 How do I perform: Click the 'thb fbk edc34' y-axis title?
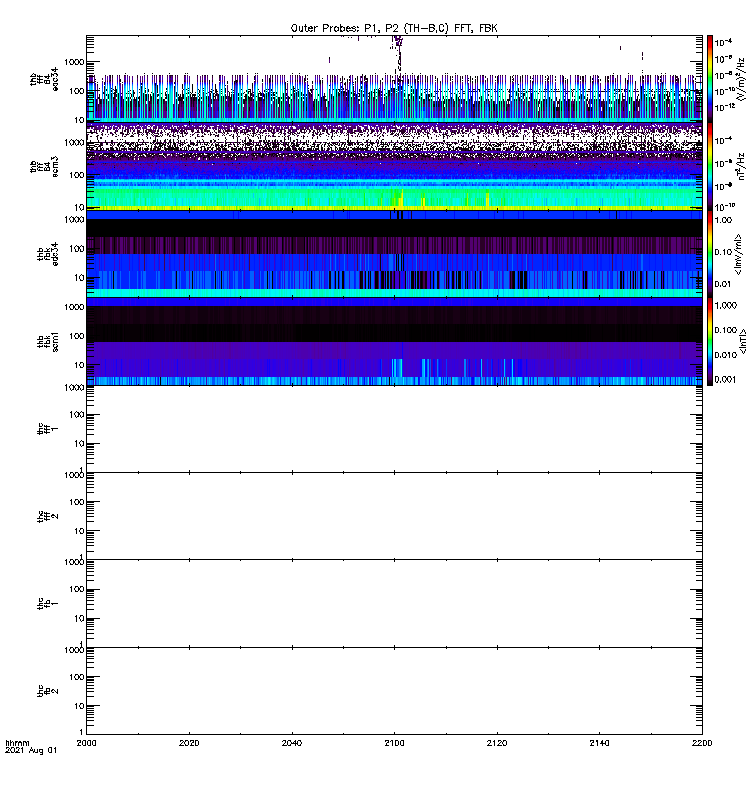[48, 254]
